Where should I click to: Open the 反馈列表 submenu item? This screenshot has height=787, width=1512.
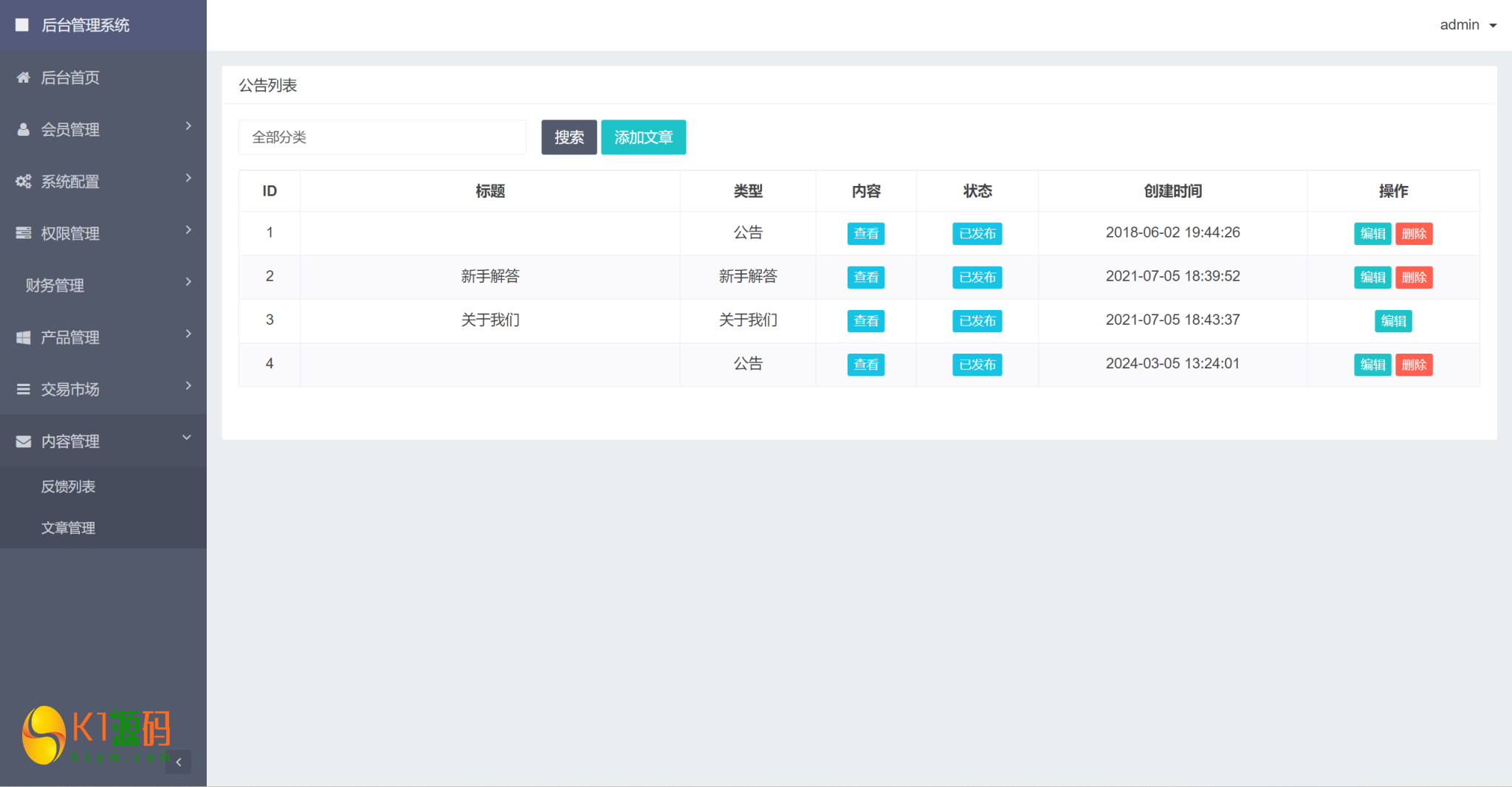pos(68,487)
